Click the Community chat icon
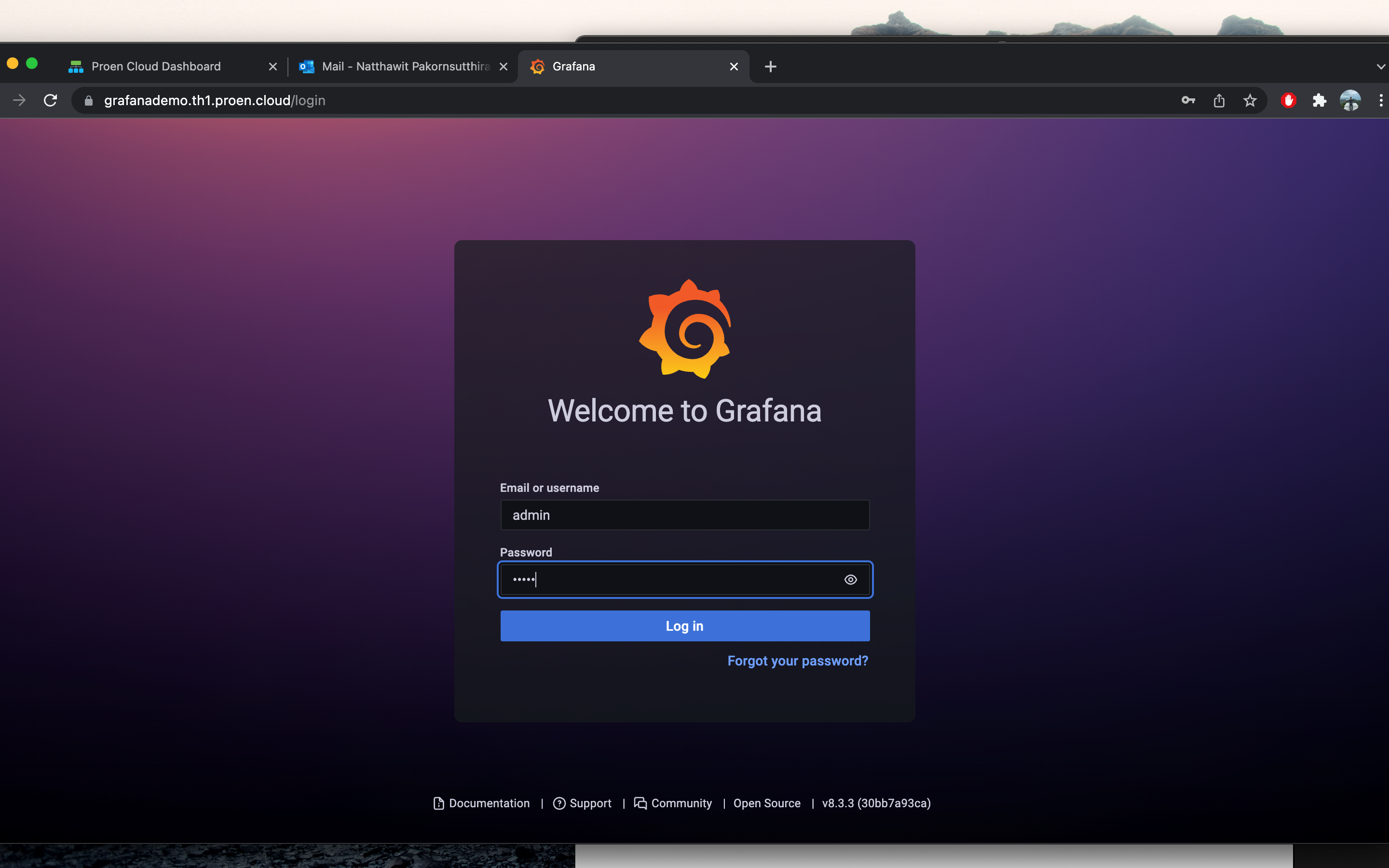1389x868 pixels. point(640,803)
